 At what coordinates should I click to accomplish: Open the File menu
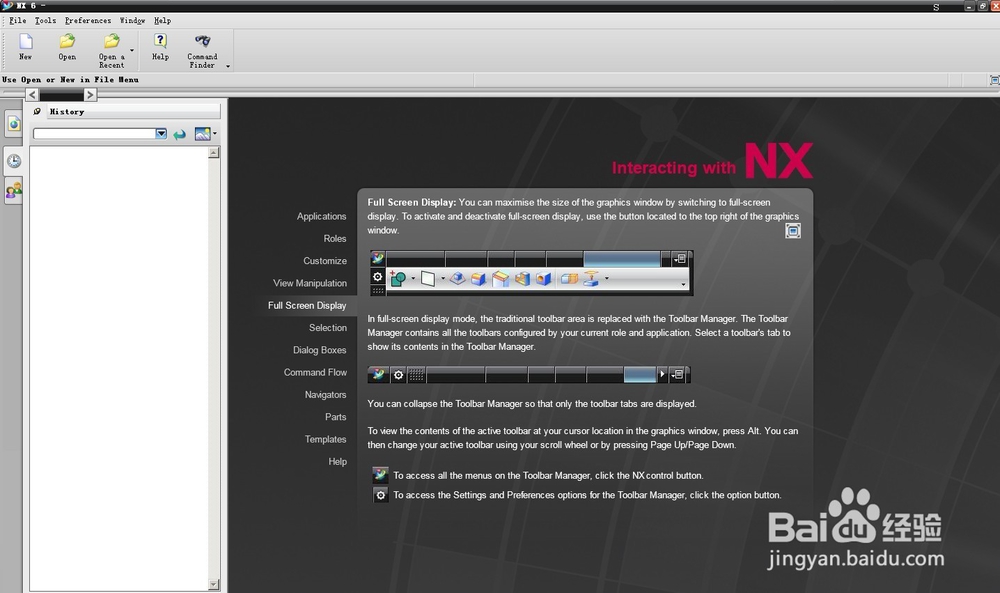click(18, 20)
